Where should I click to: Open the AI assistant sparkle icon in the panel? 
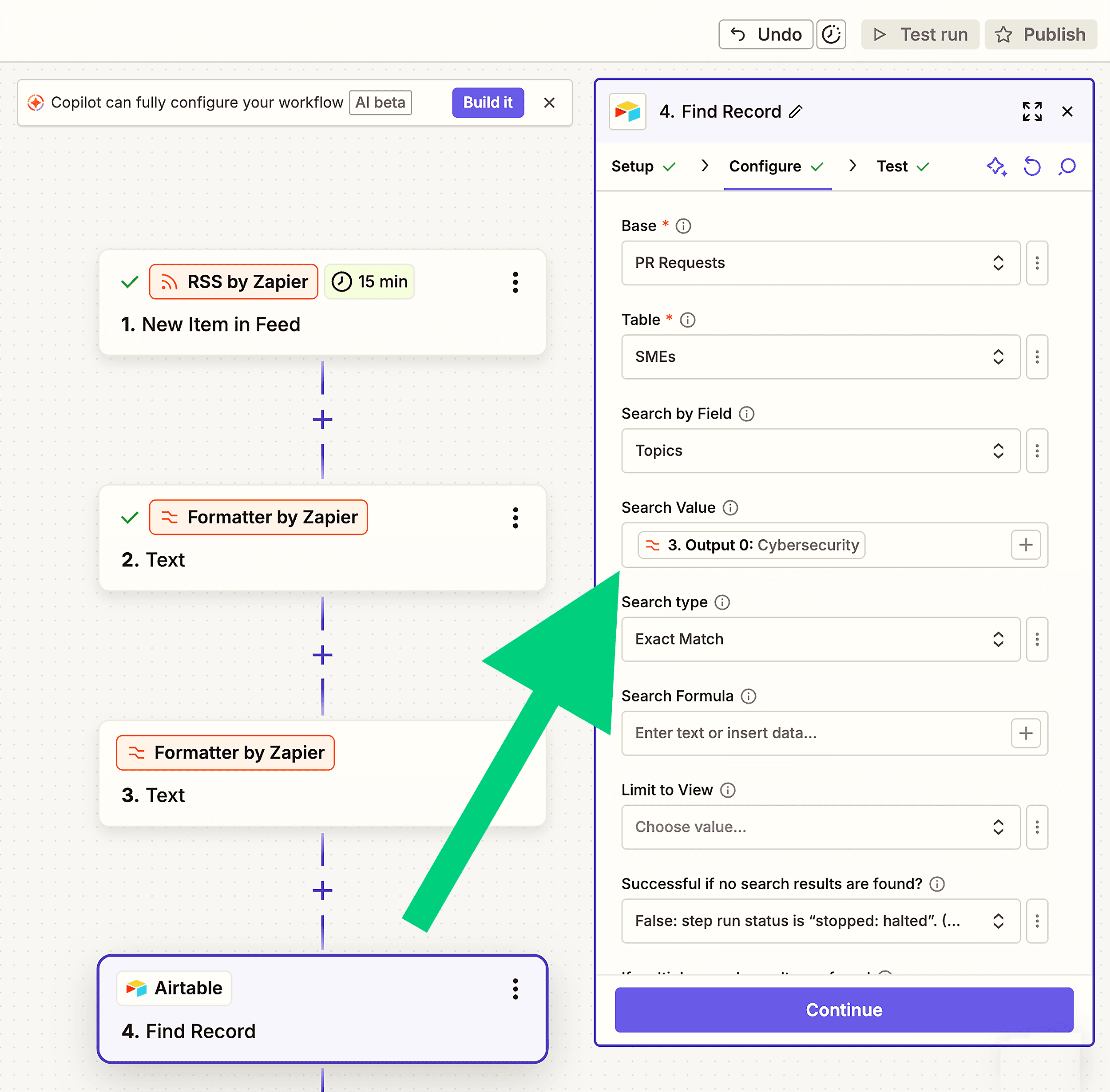click(x=996, y=167)
